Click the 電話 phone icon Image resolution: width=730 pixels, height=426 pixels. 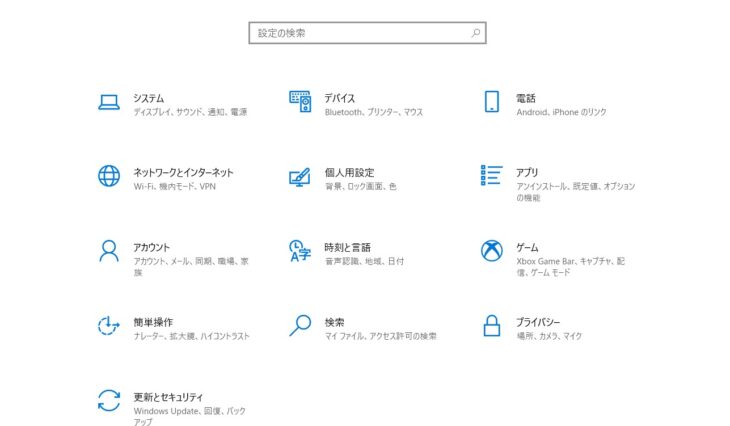(492, 101)
